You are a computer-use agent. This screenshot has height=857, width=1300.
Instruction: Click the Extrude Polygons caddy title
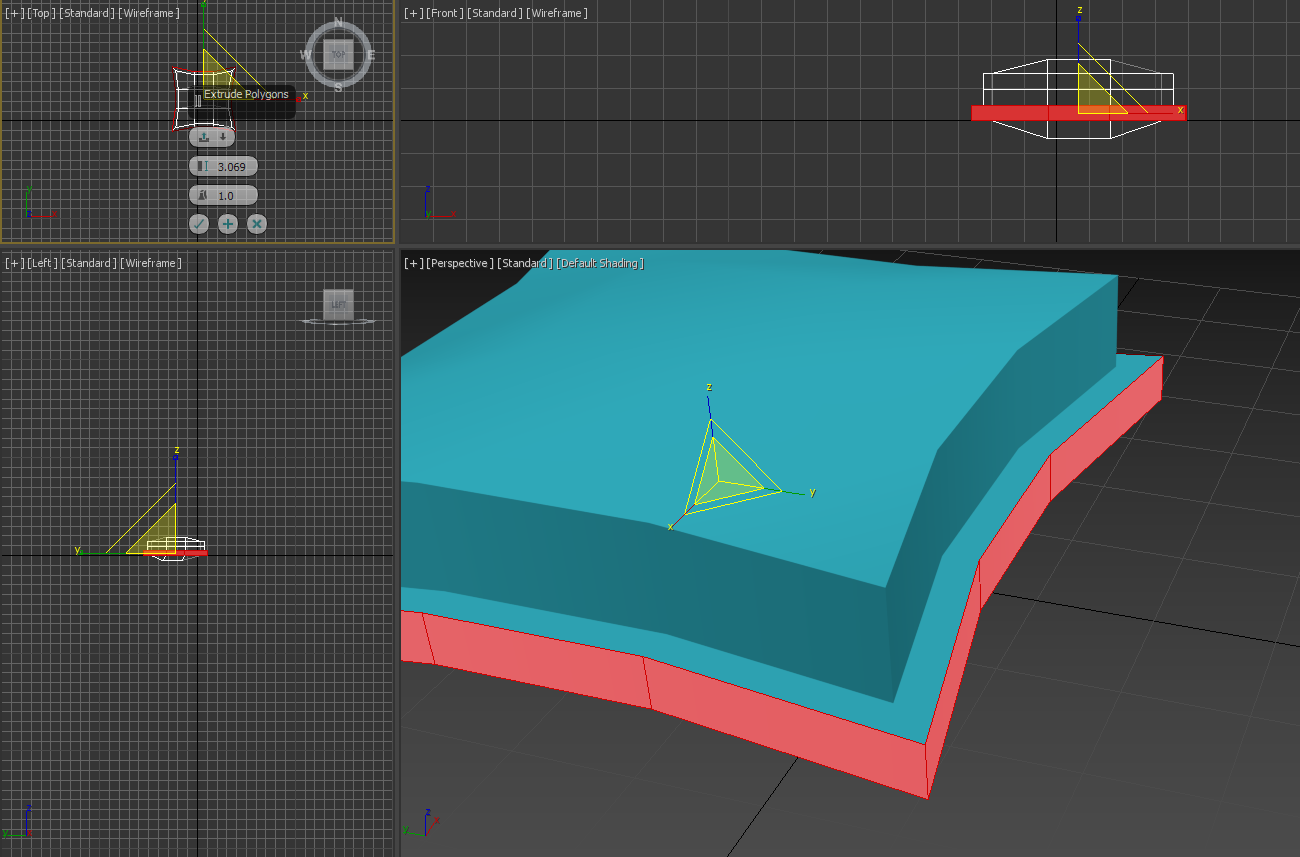(x=246, y=95)
